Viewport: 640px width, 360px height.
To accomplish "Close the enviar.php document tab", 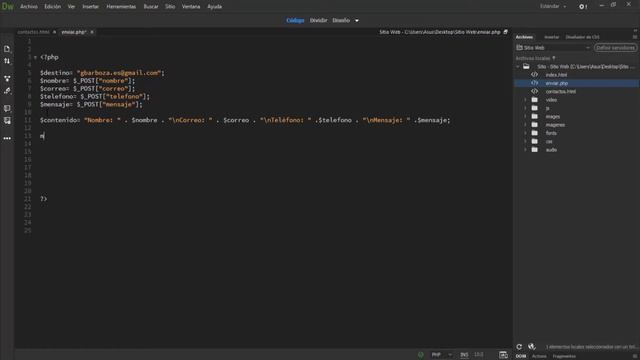I will coord(92,32).
